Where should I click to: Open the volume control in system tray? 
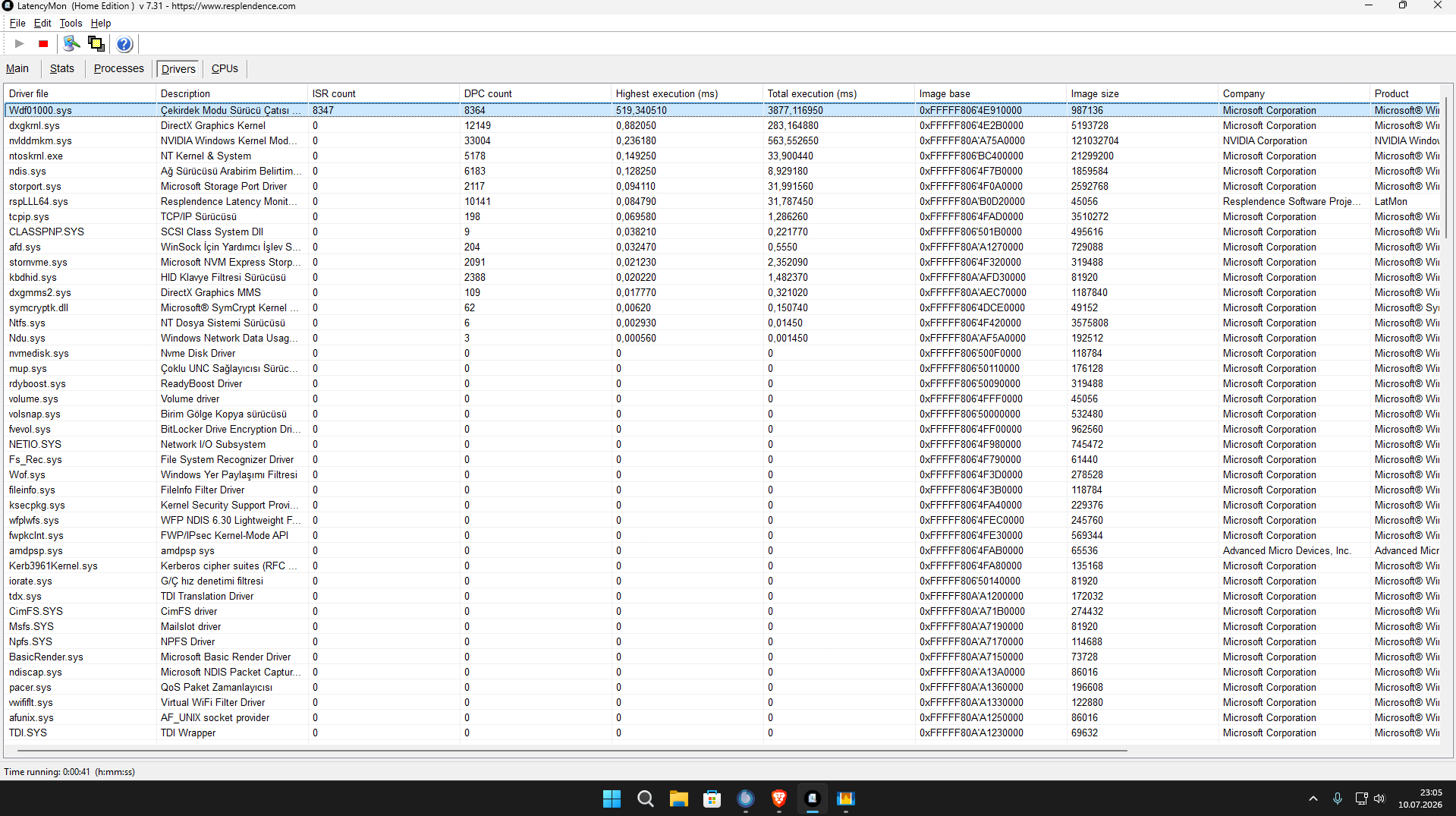pos(1379,799)
